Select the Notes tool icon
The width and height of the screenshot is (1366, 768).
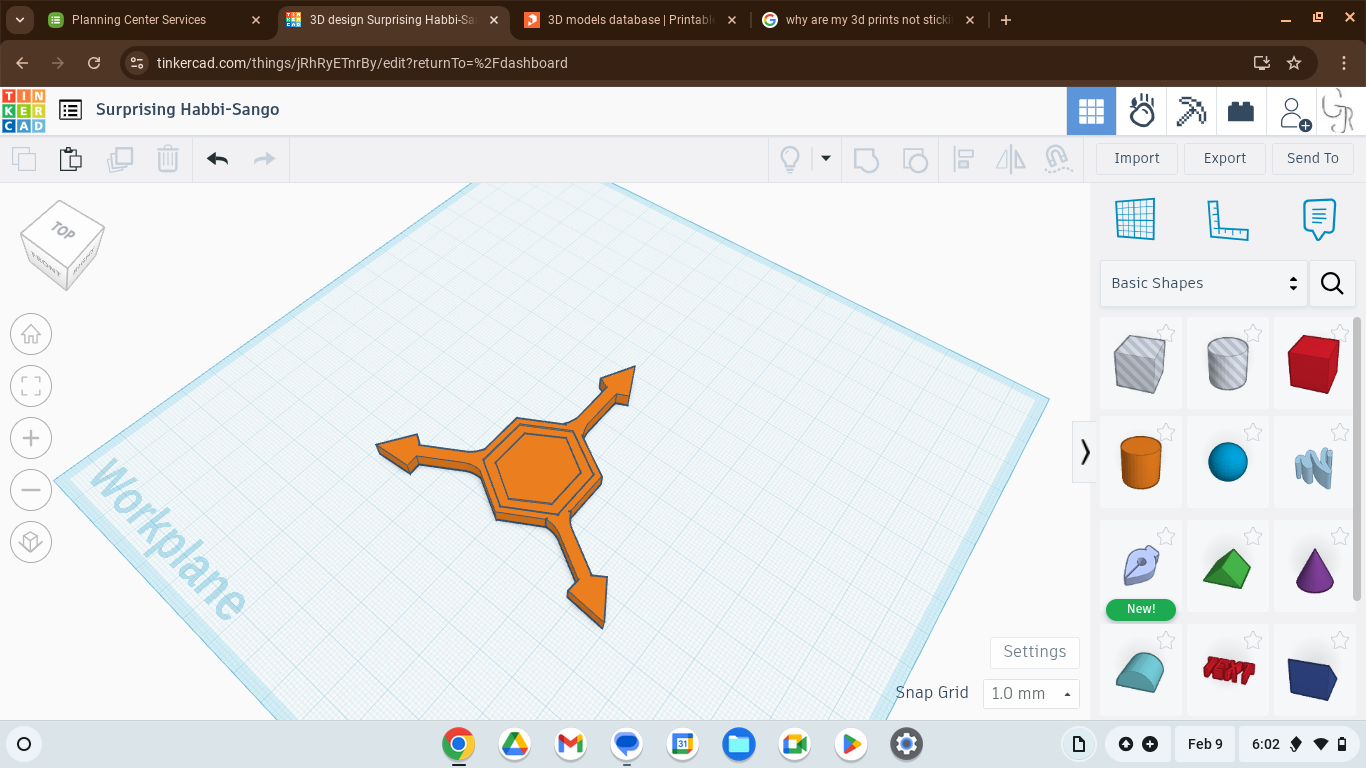click(x=1319, y=219)
